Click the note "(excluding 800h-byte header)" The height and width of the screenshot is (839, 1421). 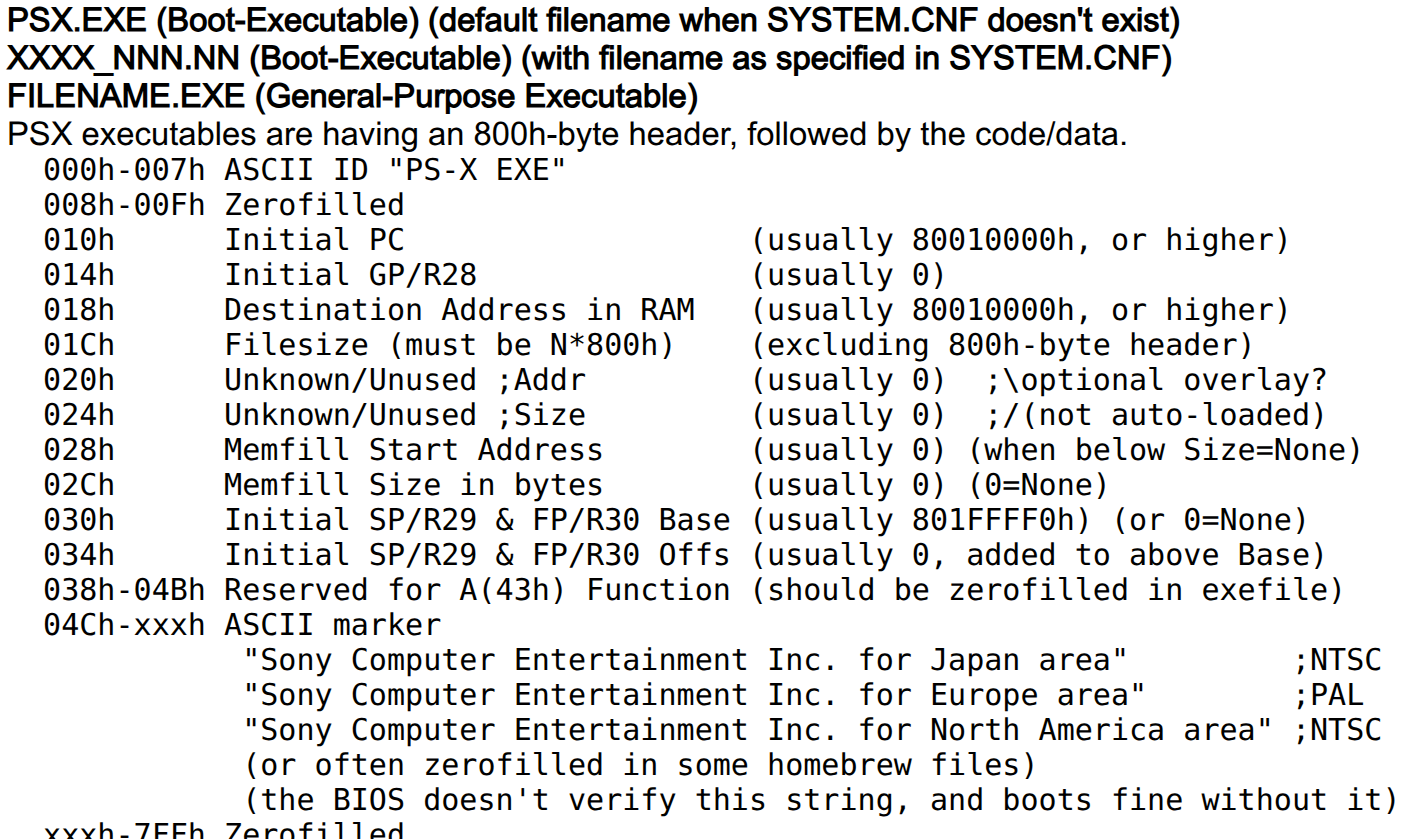pos(1002,345)
